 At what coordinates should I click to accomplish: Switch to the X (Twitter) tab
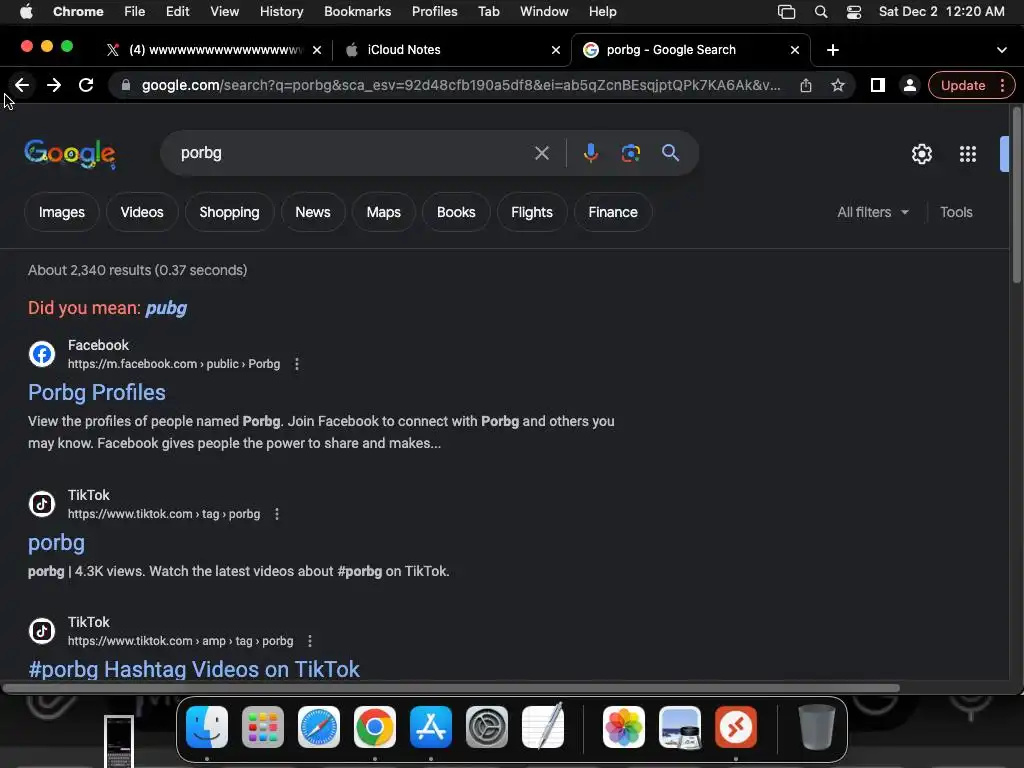coord(215,50)
